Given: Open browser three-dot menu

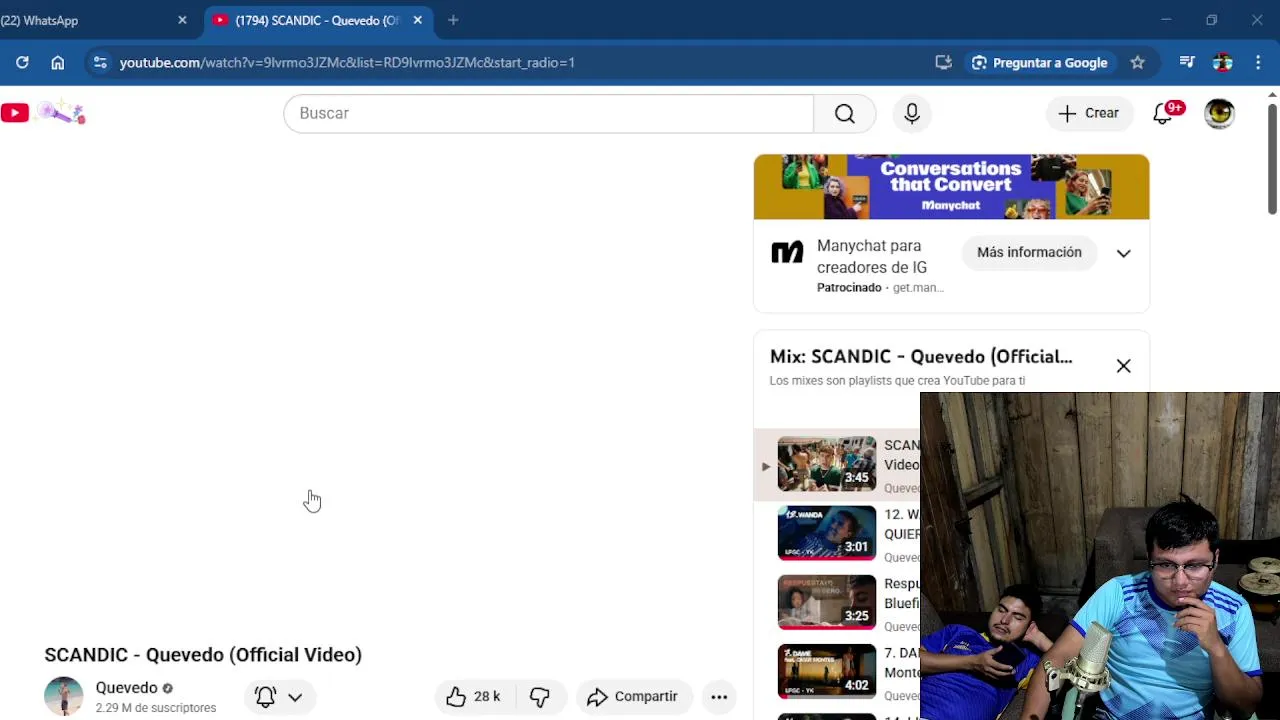Looking at the screenshot, I should [1258, 62].
